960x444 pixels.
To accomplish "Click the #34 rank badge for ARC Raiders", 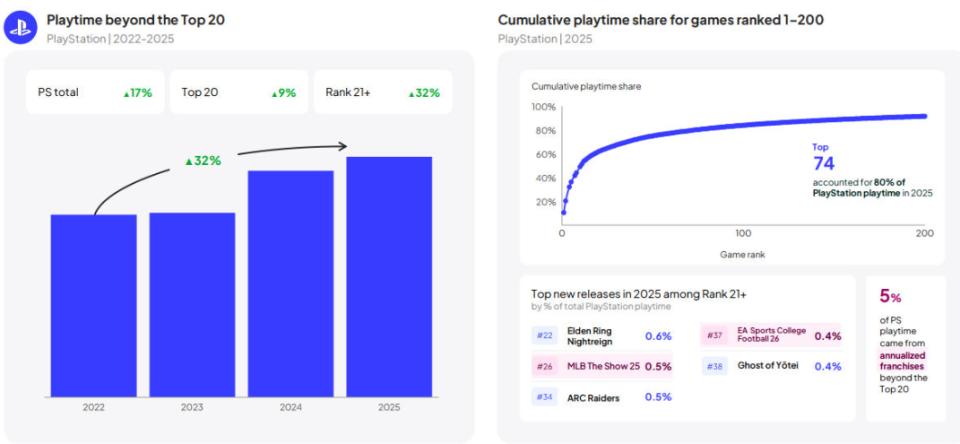I will [544, 397].
